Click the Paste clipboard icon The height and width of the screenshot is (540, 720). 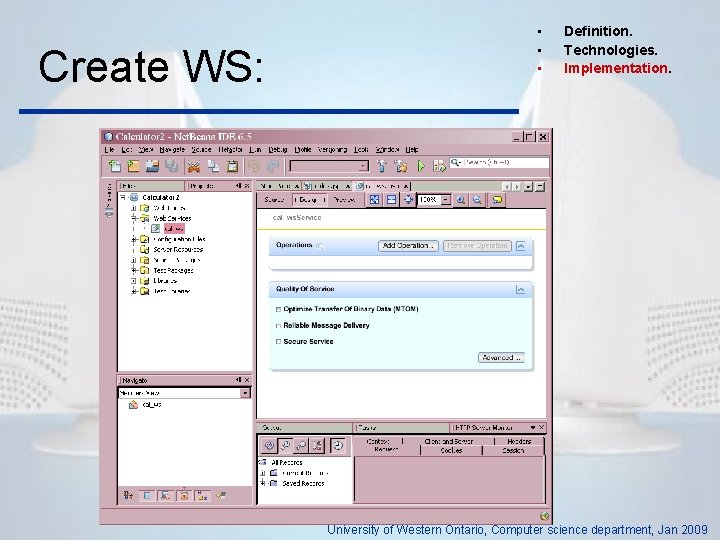[232, 166]
